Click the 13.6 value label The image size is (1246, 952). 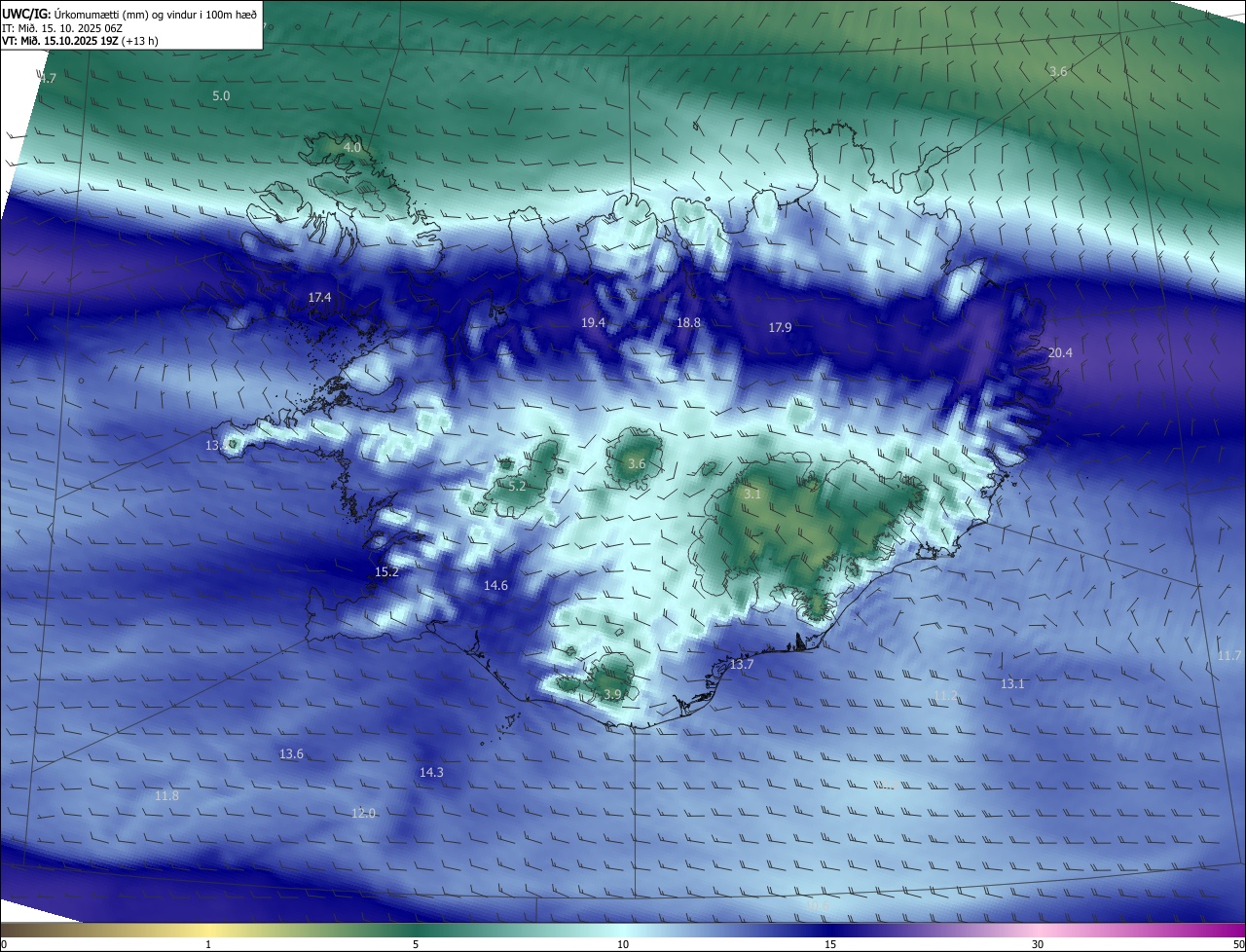[291, 753]
